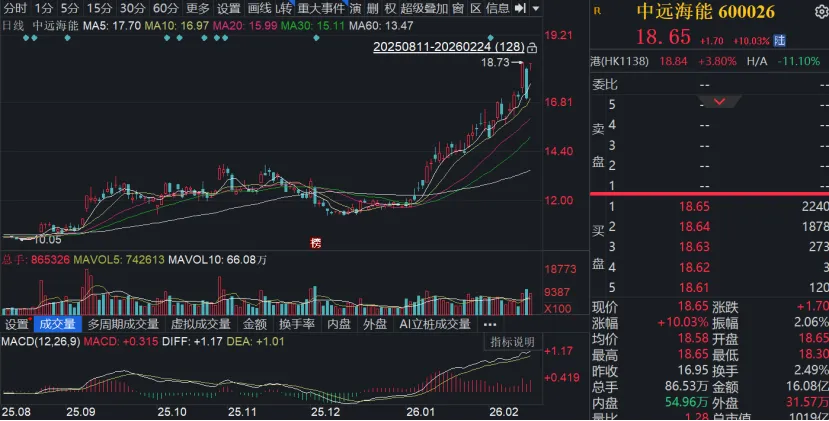This screenshot has height=421, width=829.
Task: Click the 指标说明 indicator description button
Action: click(x=512, y=342)
